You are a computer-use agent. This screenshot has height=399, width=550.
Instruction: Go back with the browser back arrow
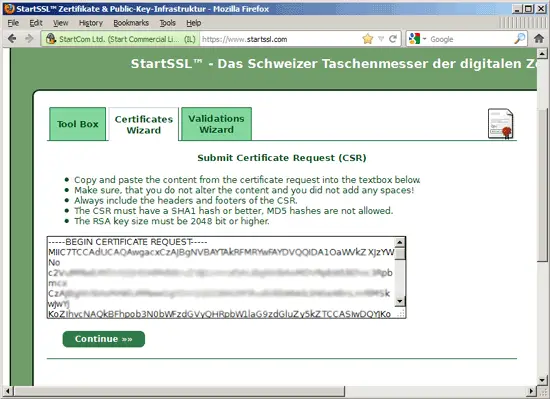12,39
